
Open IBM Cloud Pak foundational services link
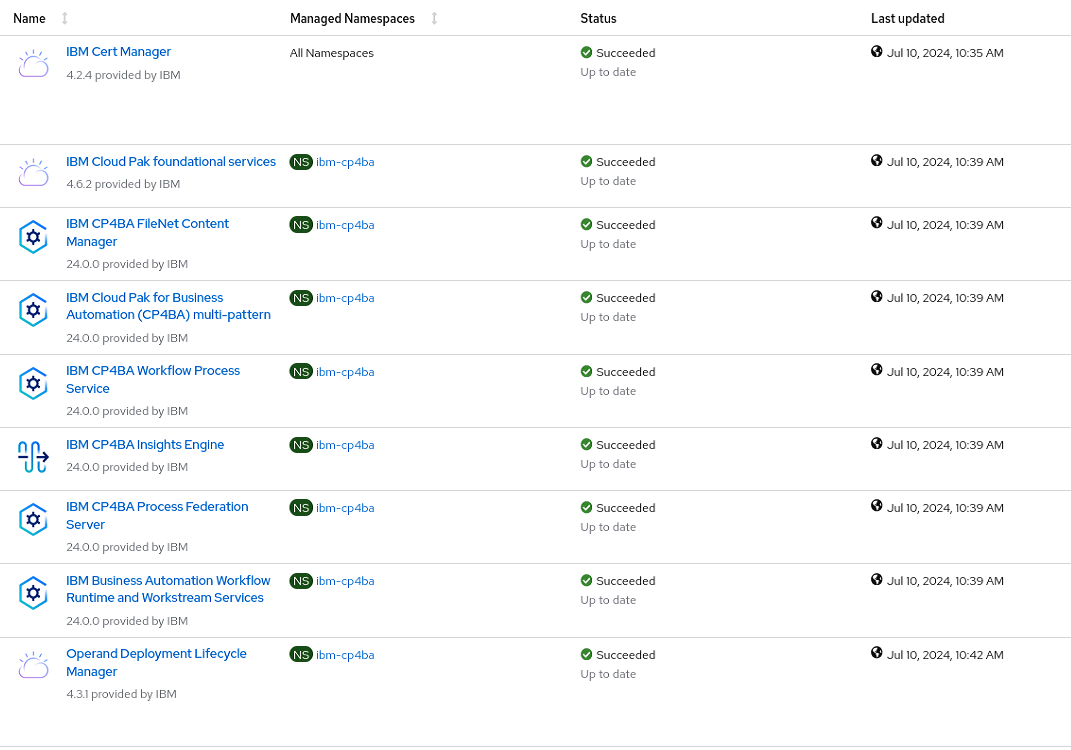coord(171,161)
